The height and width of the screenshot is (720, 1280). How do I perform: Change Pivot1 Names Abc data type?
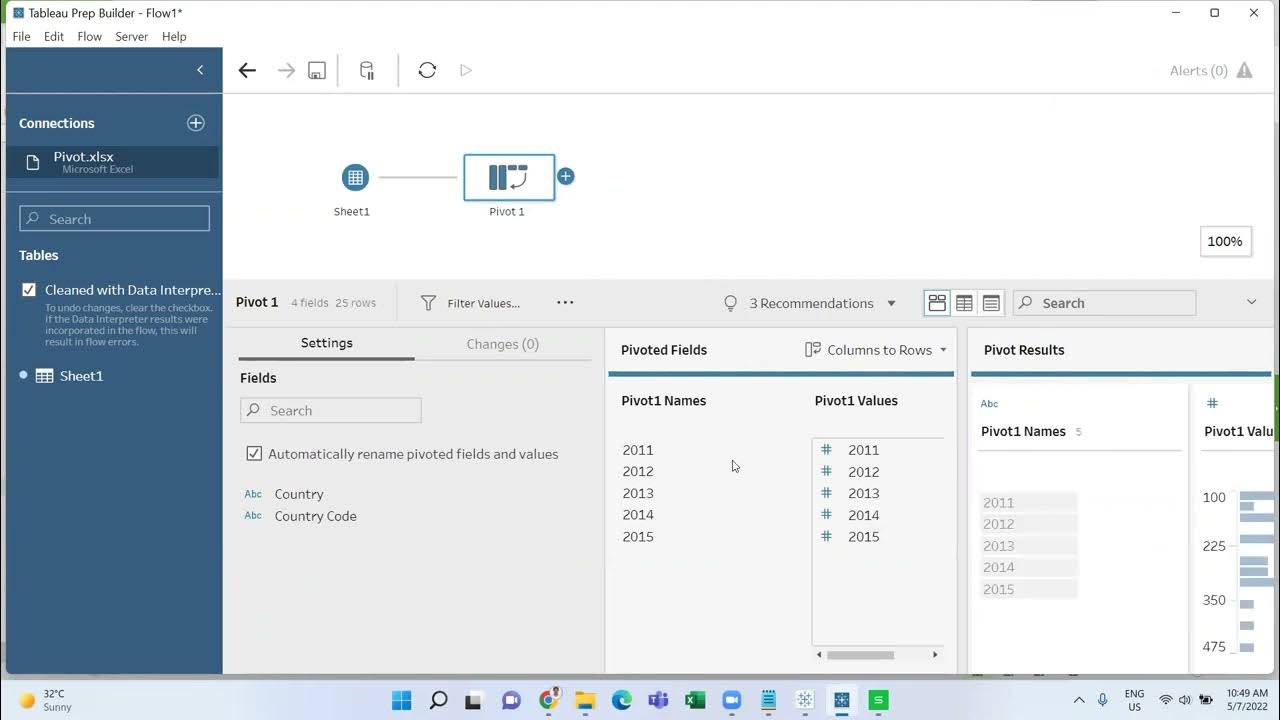pos(989,404)
